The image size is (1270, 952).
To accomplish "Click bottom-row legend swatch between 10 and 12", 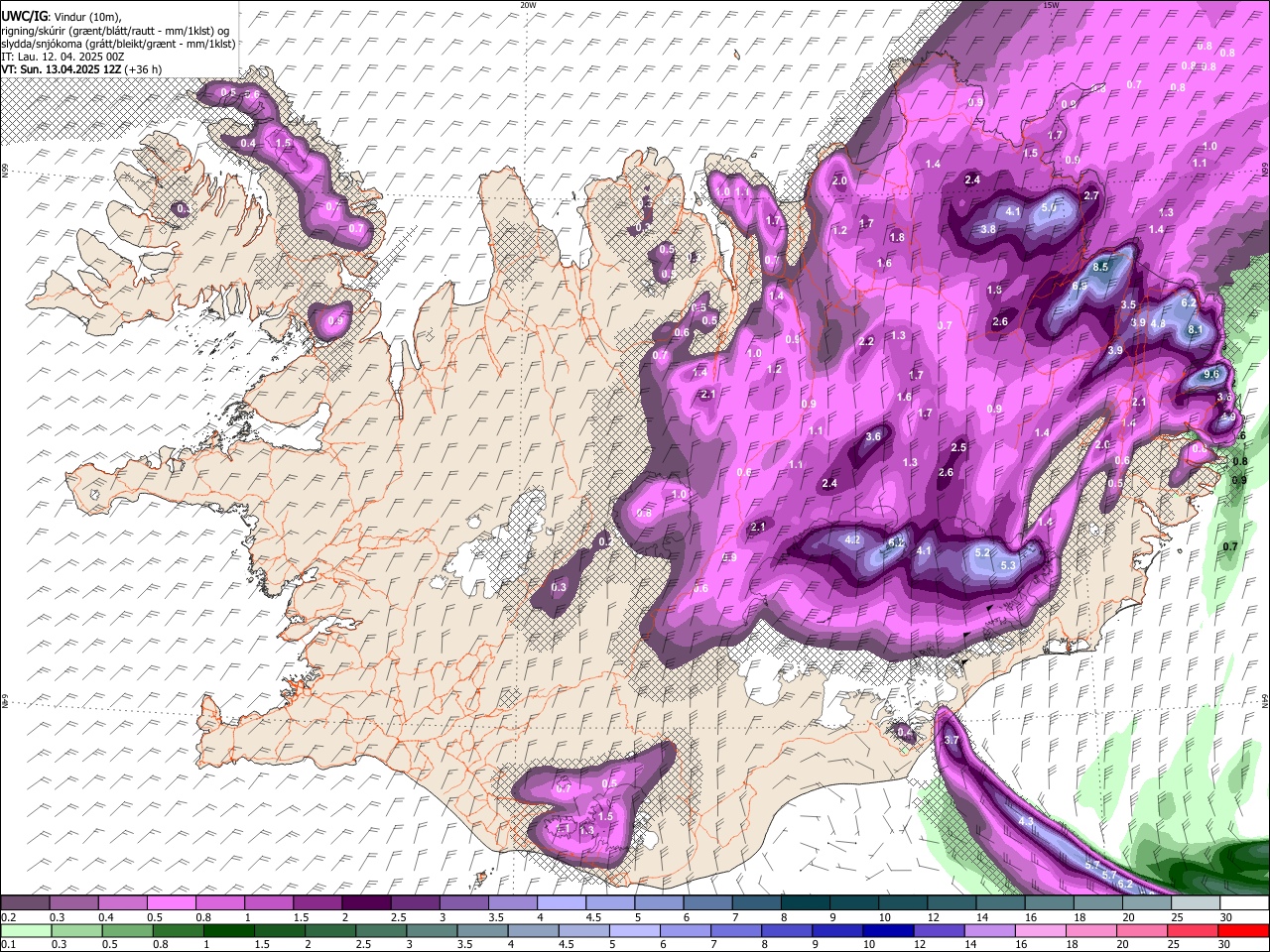I will (886, 930).
